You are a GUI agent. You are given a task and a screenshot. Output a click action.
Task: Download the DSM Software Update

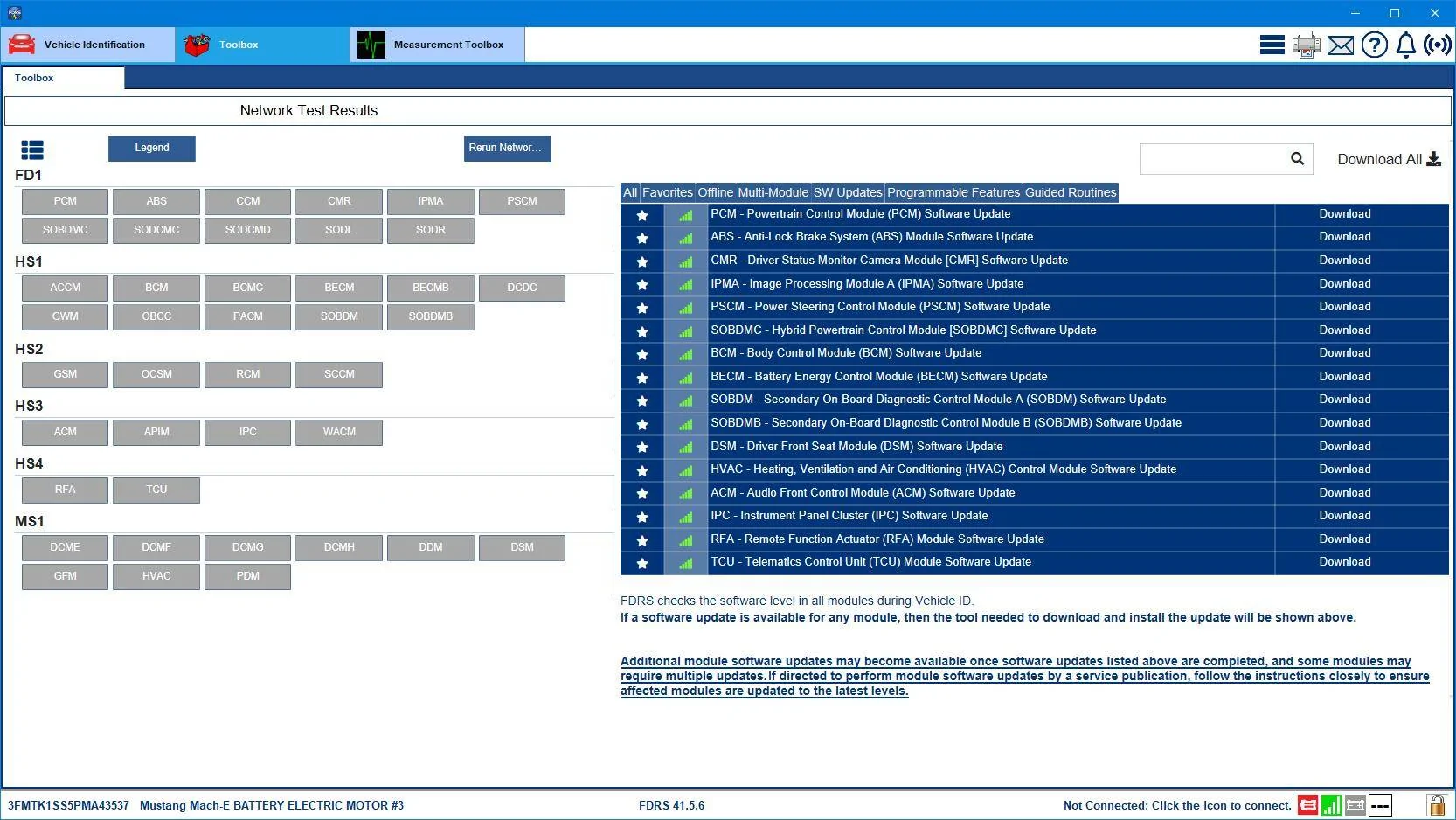[1345, 446]
